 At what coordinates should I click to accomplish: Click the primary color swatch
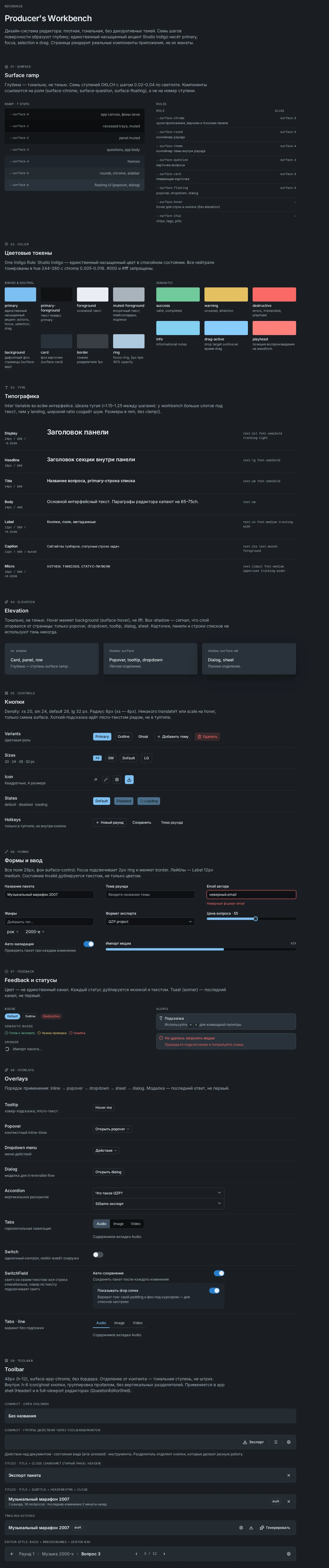[x=20, y=294]
